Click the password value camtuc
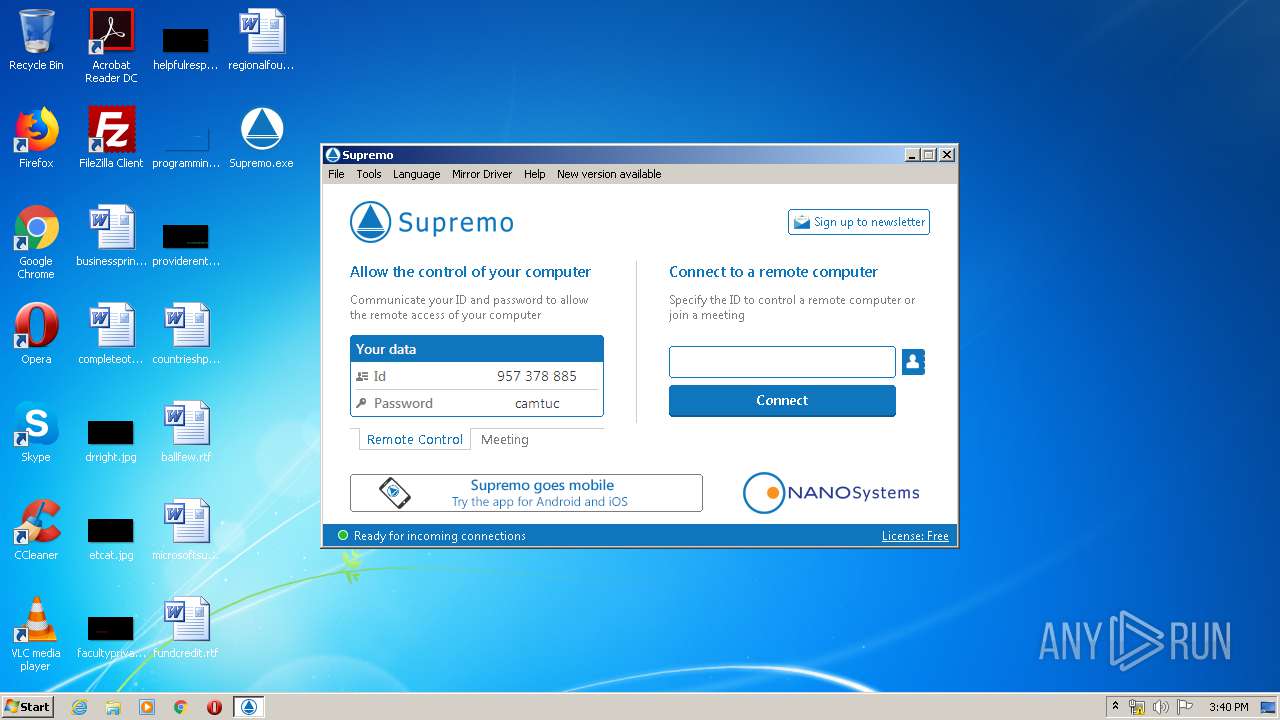This screenshot has height=720, width=1280. coord(537,404)
